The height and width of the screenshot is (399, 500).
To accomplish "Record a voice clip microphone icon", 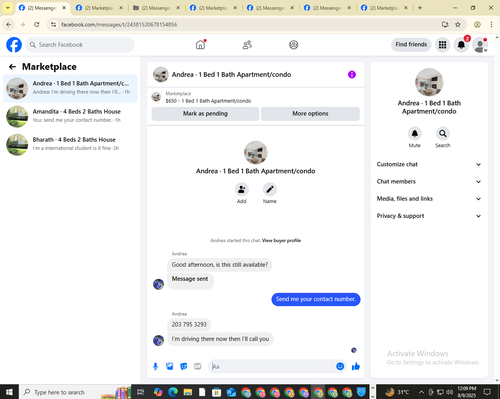I will [155, 367].
